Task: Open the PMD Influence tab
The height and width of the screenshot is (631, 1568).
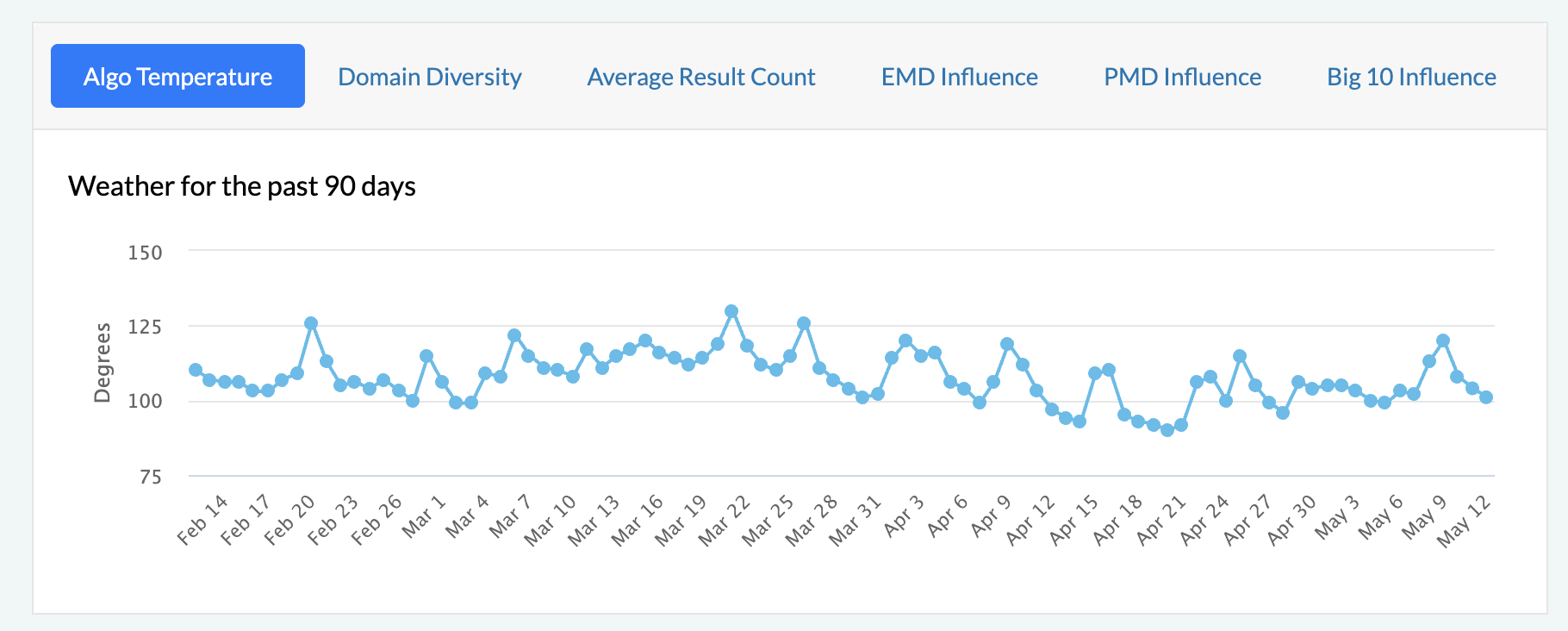Action: coord(1183,77)
